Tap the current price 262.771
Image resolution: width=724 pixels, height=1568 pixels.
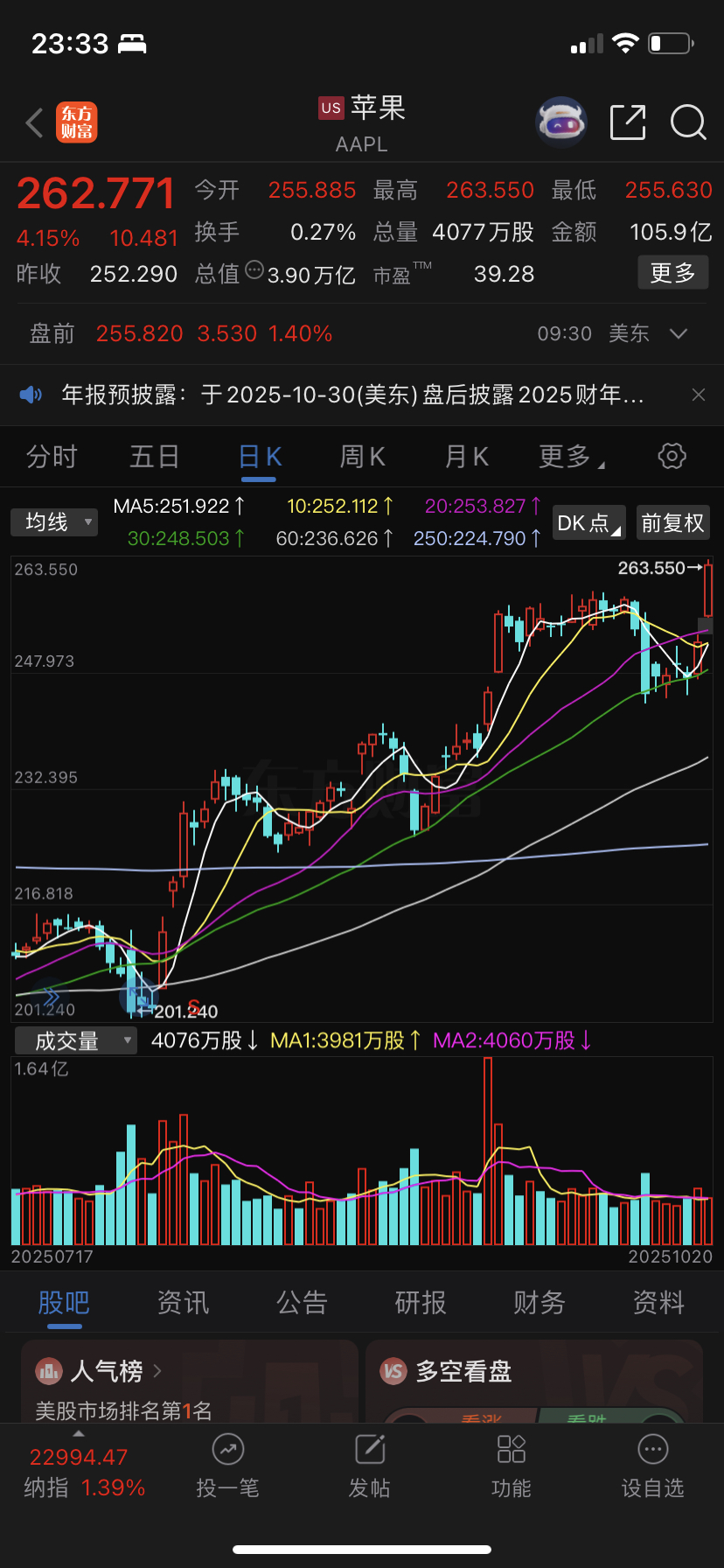pos(96,193)
